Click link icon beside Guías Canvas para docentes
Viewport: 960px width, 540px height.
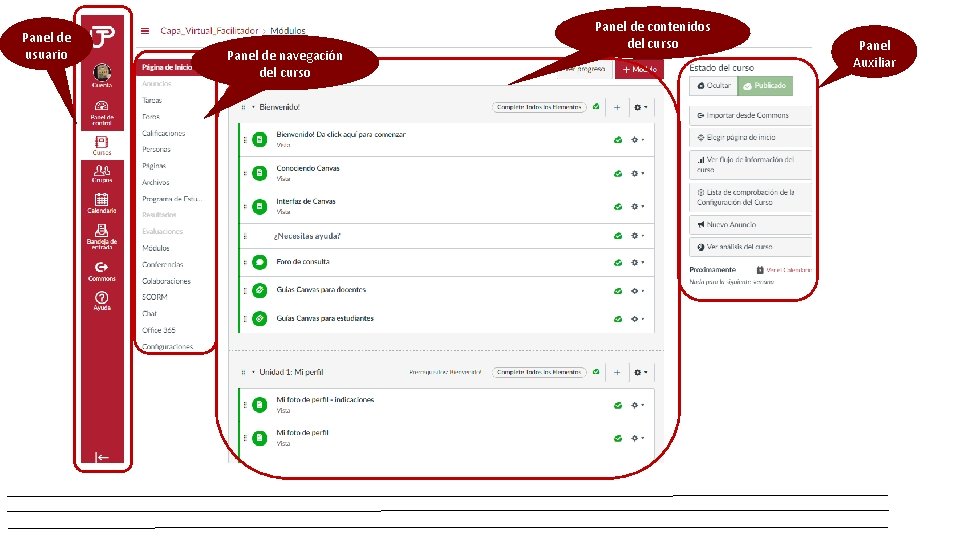(x=260, y=290)
